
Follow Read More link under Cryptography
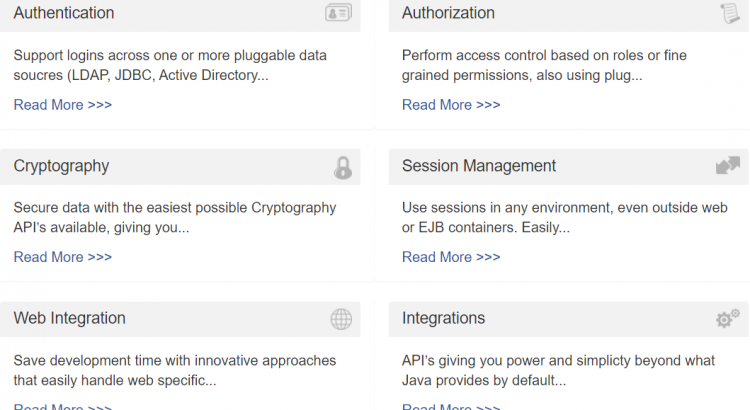[63, 257]
